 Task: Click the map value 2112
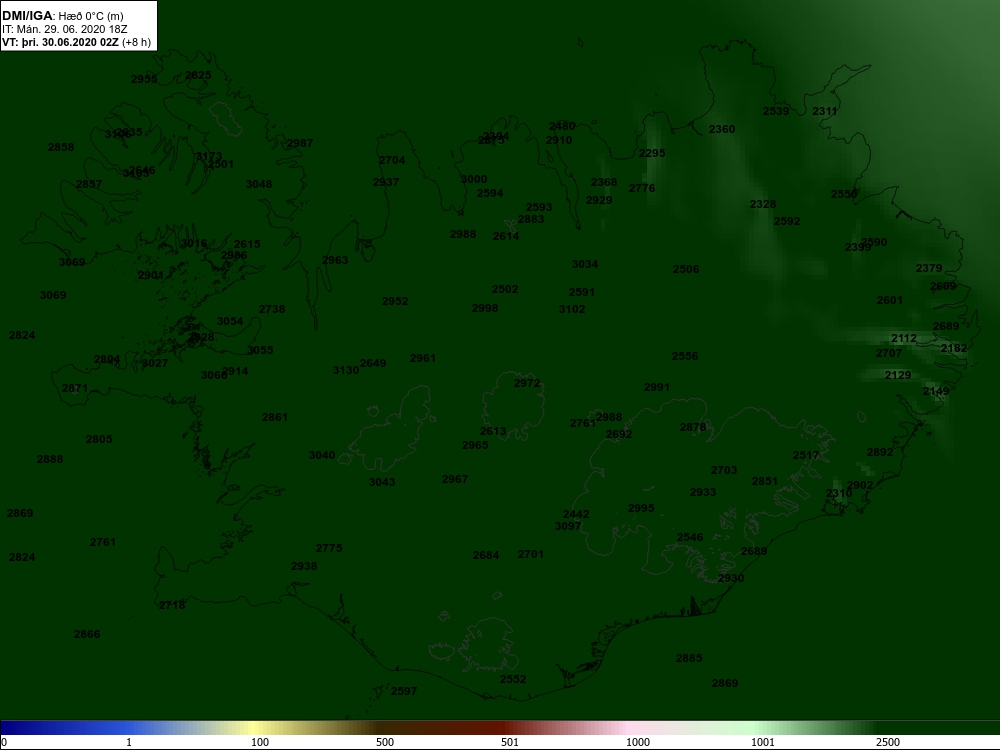tap(904, 339)
